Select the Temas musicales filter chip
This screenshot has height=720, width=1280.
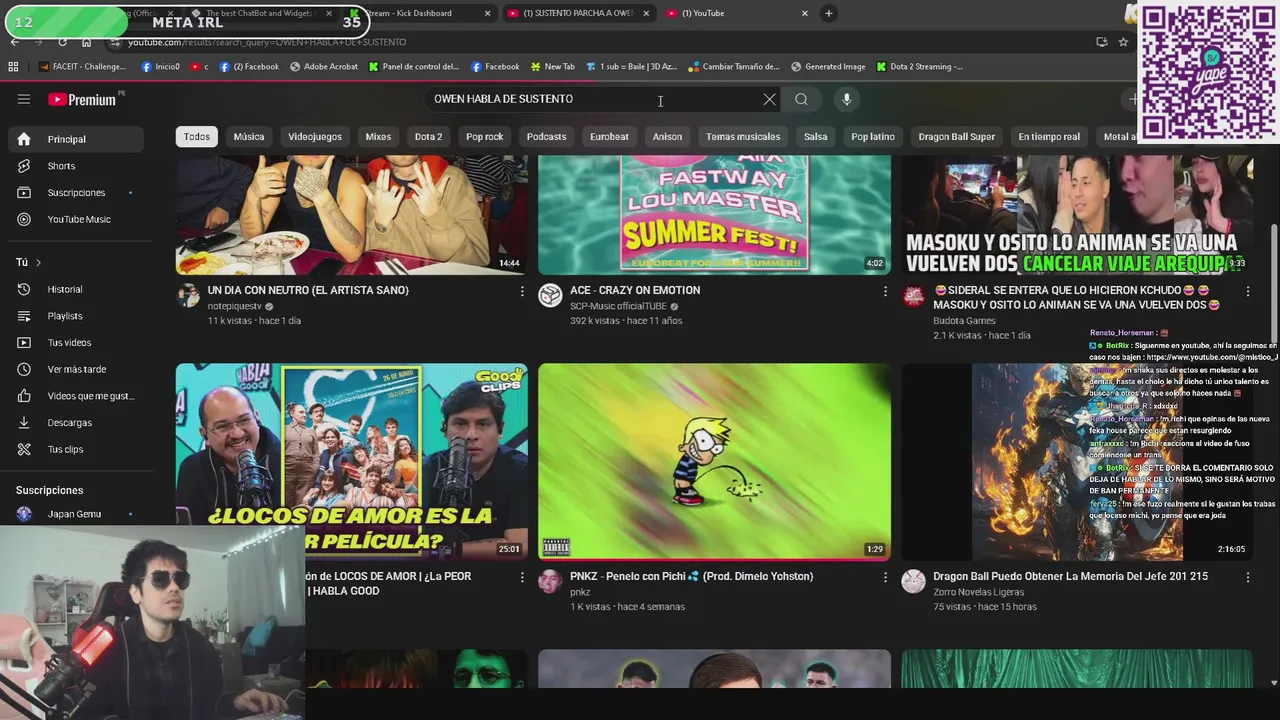pyautogui.click(x=743, y=137)
